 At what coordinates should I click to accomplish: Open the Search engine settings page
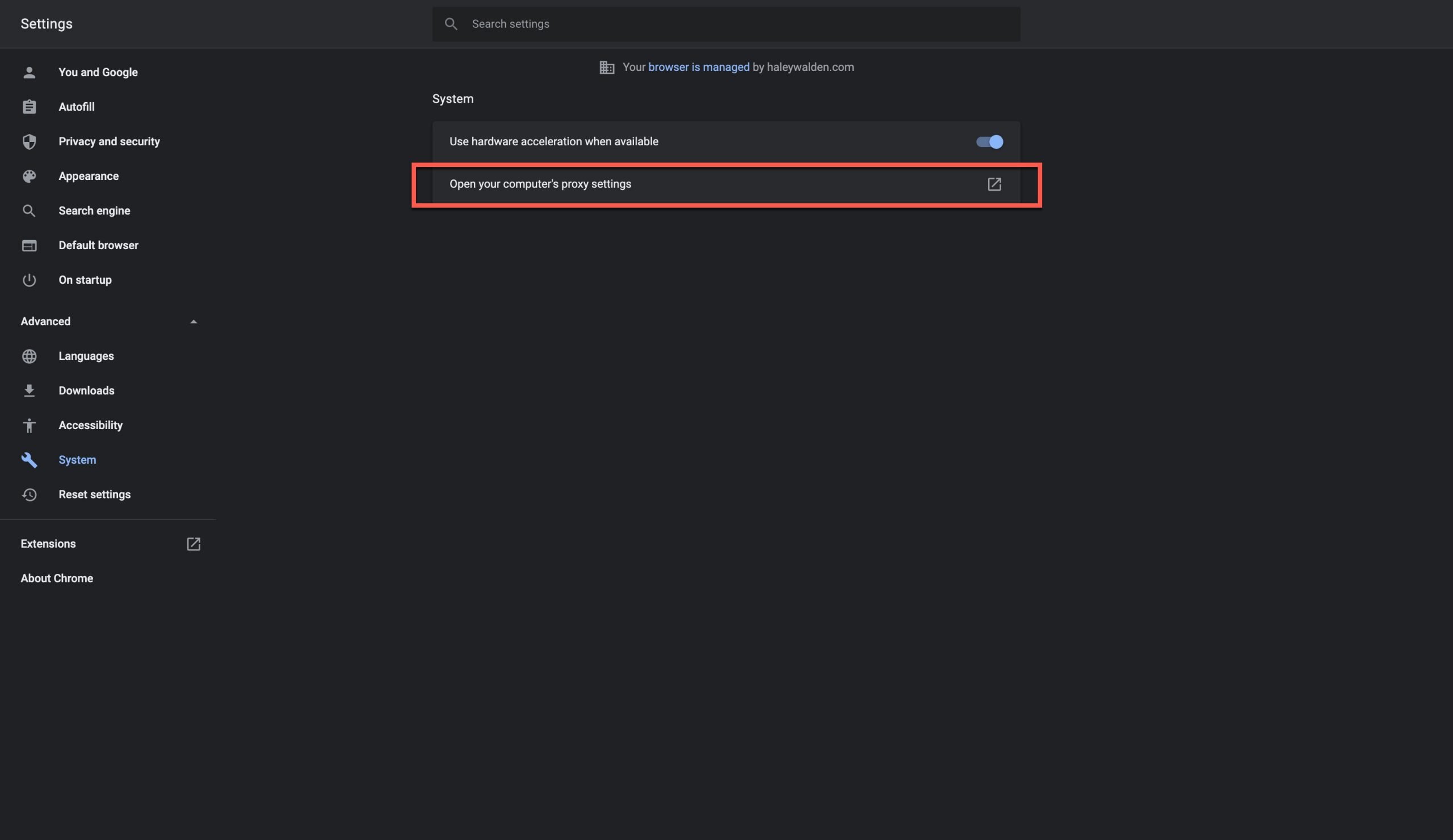[94, 211]
